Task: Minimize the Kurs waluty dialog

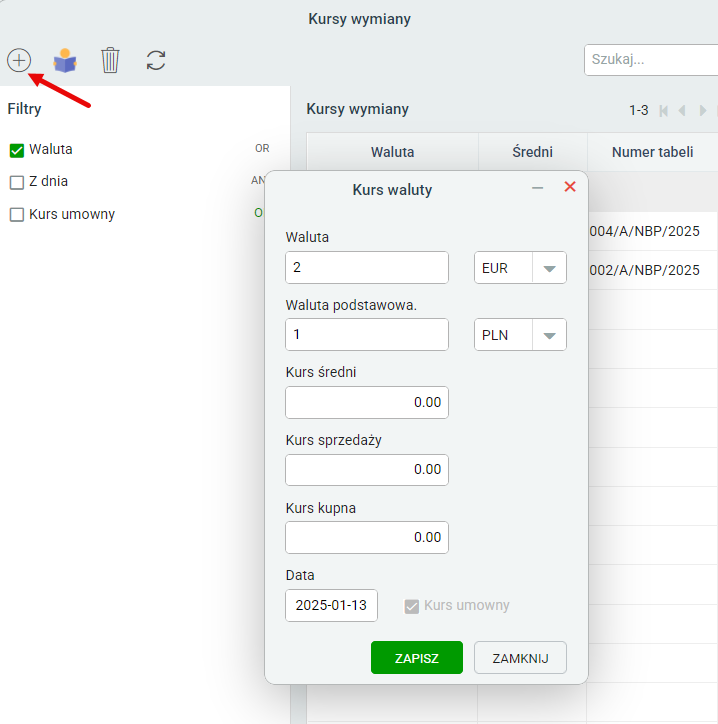Action: coord(537,188)
